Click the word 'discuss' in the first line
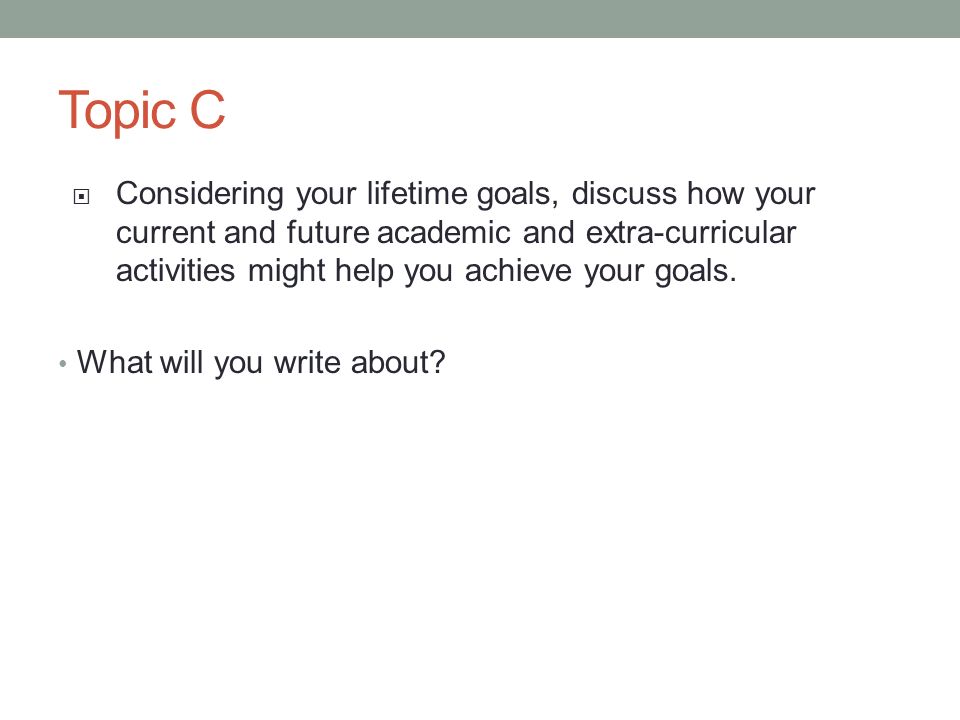 624,193
